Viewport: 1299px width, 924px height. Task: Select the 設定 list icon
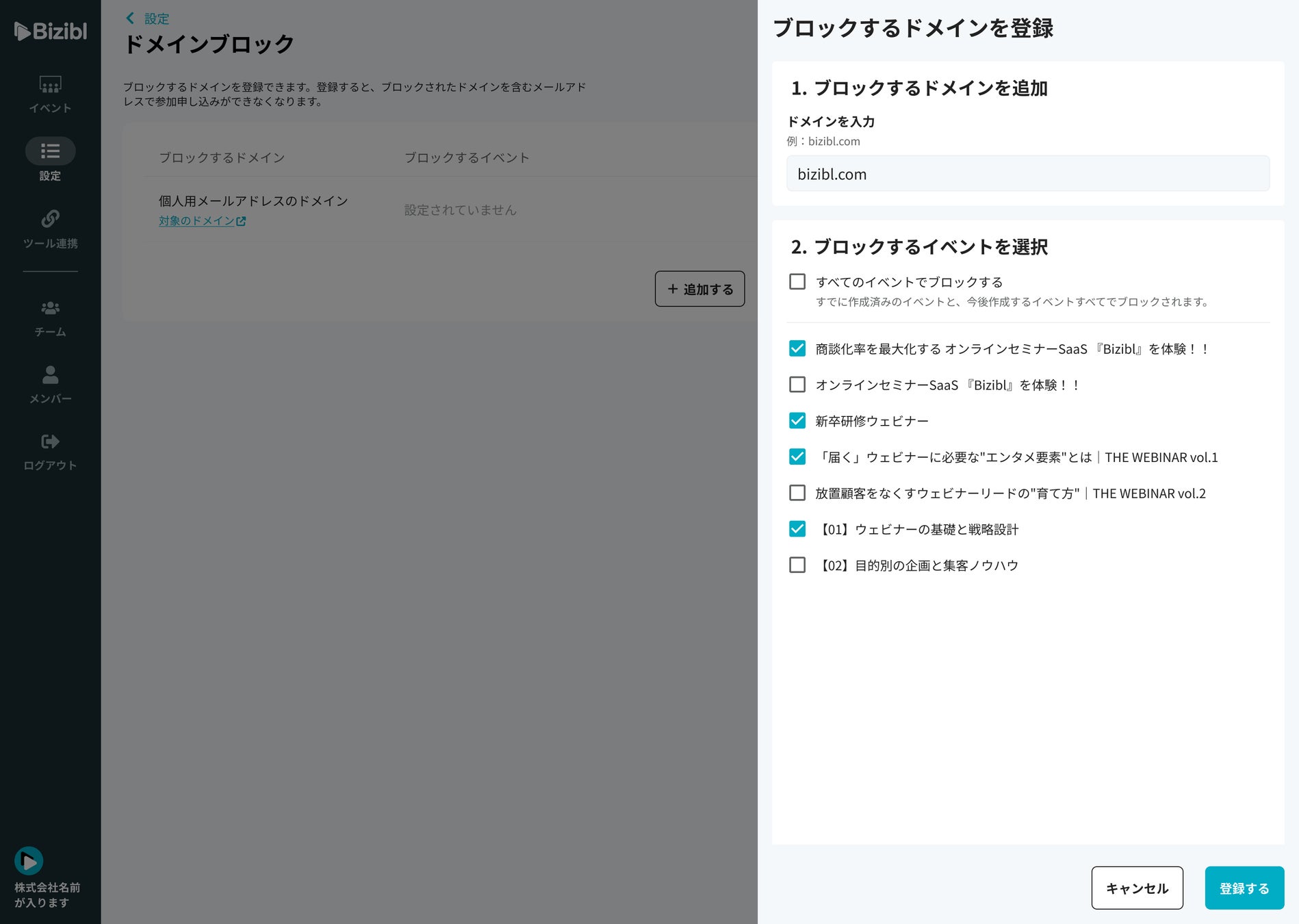click(x=50, y=151)
